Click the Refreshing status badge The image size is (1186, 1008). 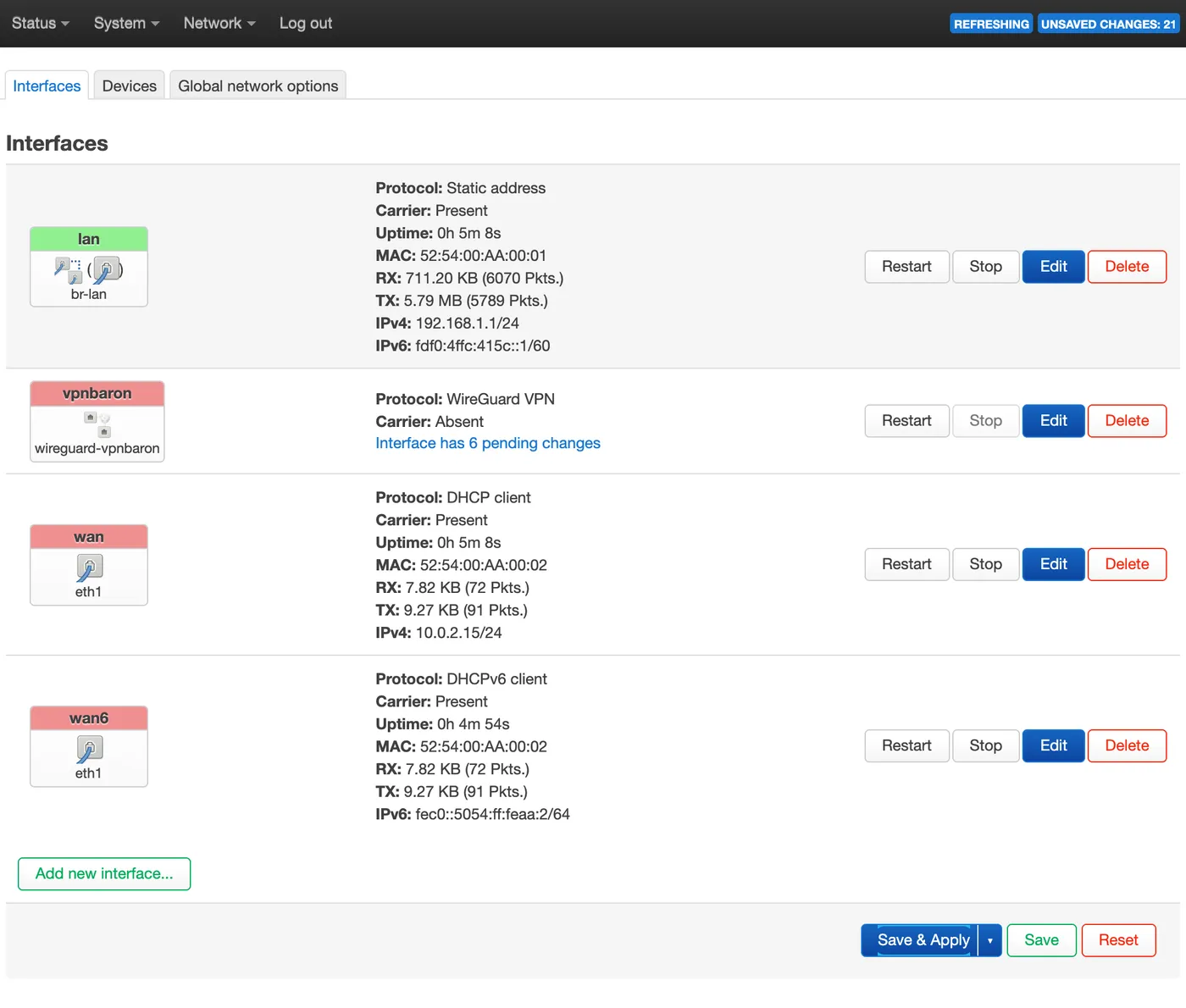(x=991, y=24)
